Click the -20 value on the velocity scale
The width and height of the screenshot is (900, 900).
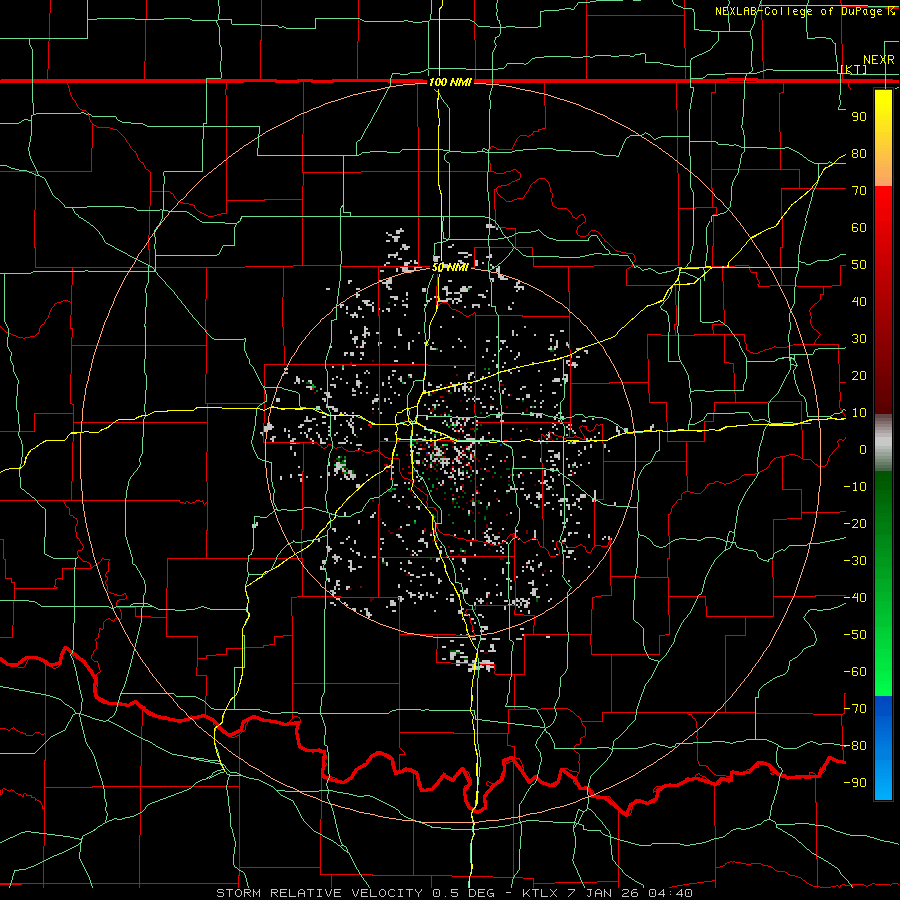tap(855, 524)
